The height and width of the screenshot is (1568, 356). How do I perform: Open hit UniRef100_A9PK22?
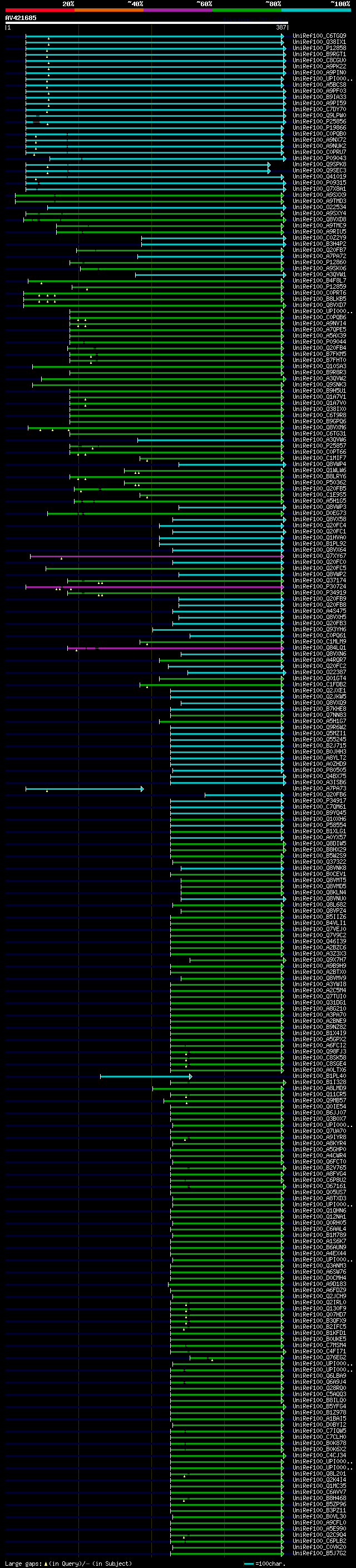(x=319, y=66)
